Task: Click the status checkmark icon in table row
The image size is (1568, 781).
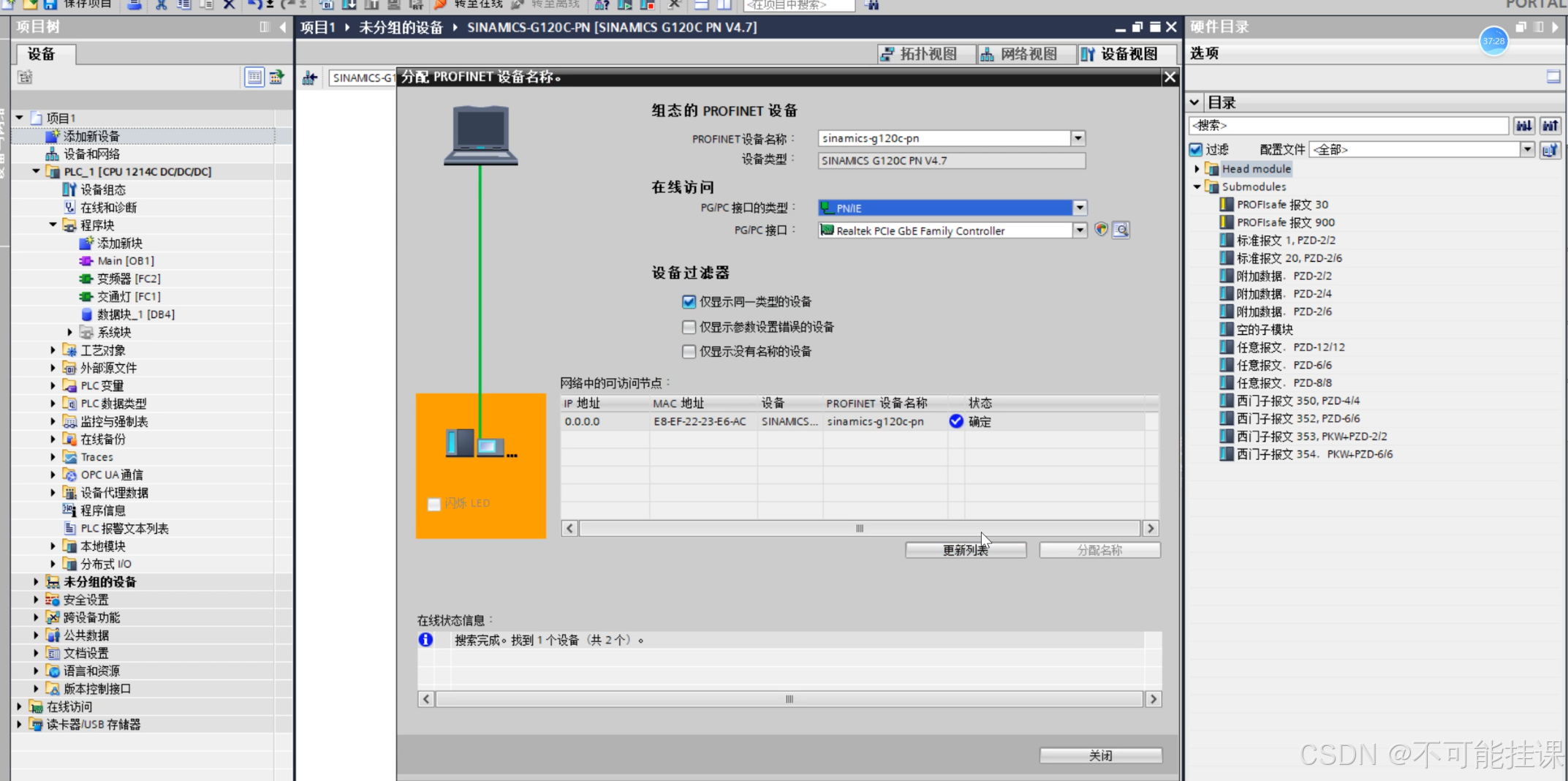Action: point(956,421)
